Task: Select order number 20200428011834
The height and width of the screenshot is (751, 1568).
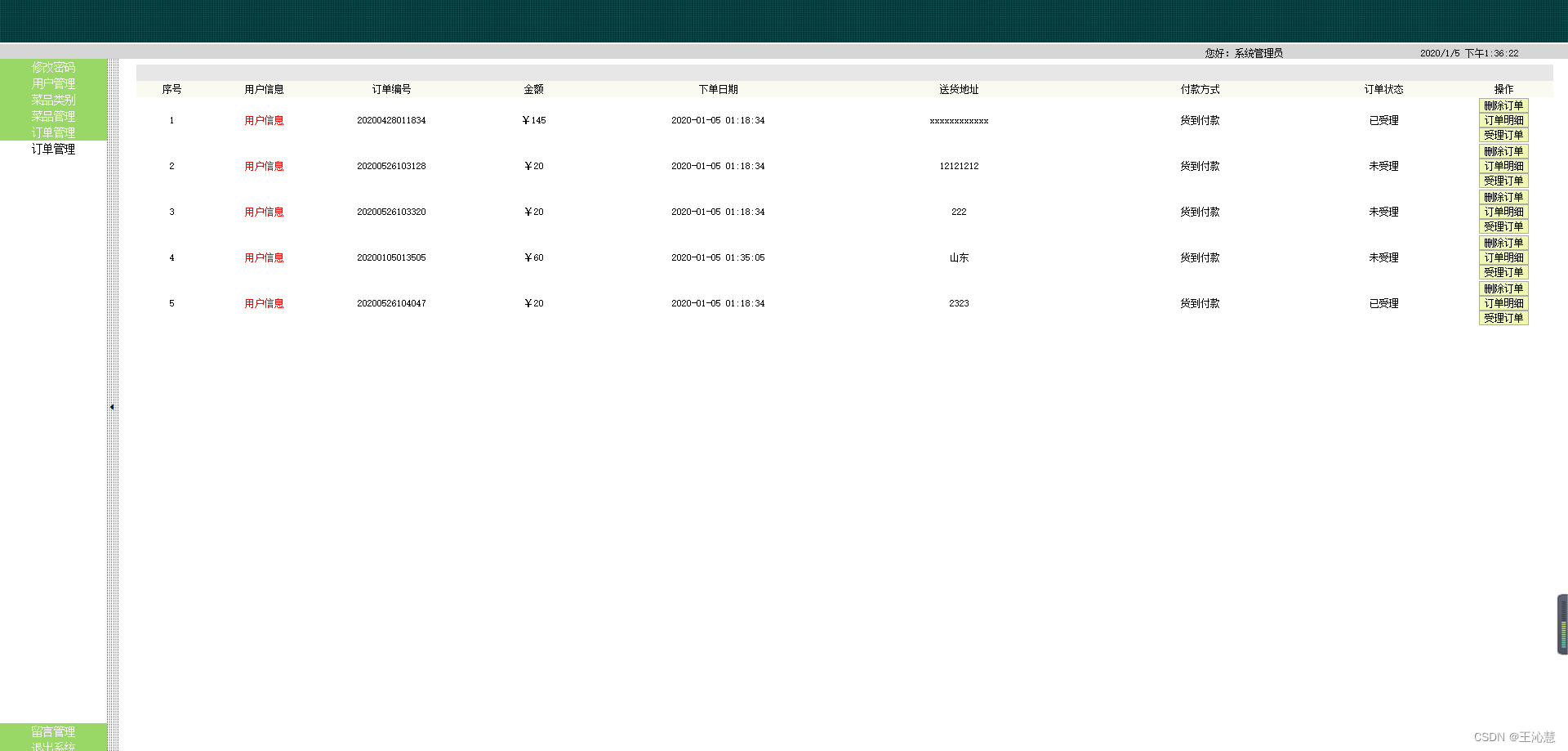Action: pyautogui.click(x=391, y=120)
